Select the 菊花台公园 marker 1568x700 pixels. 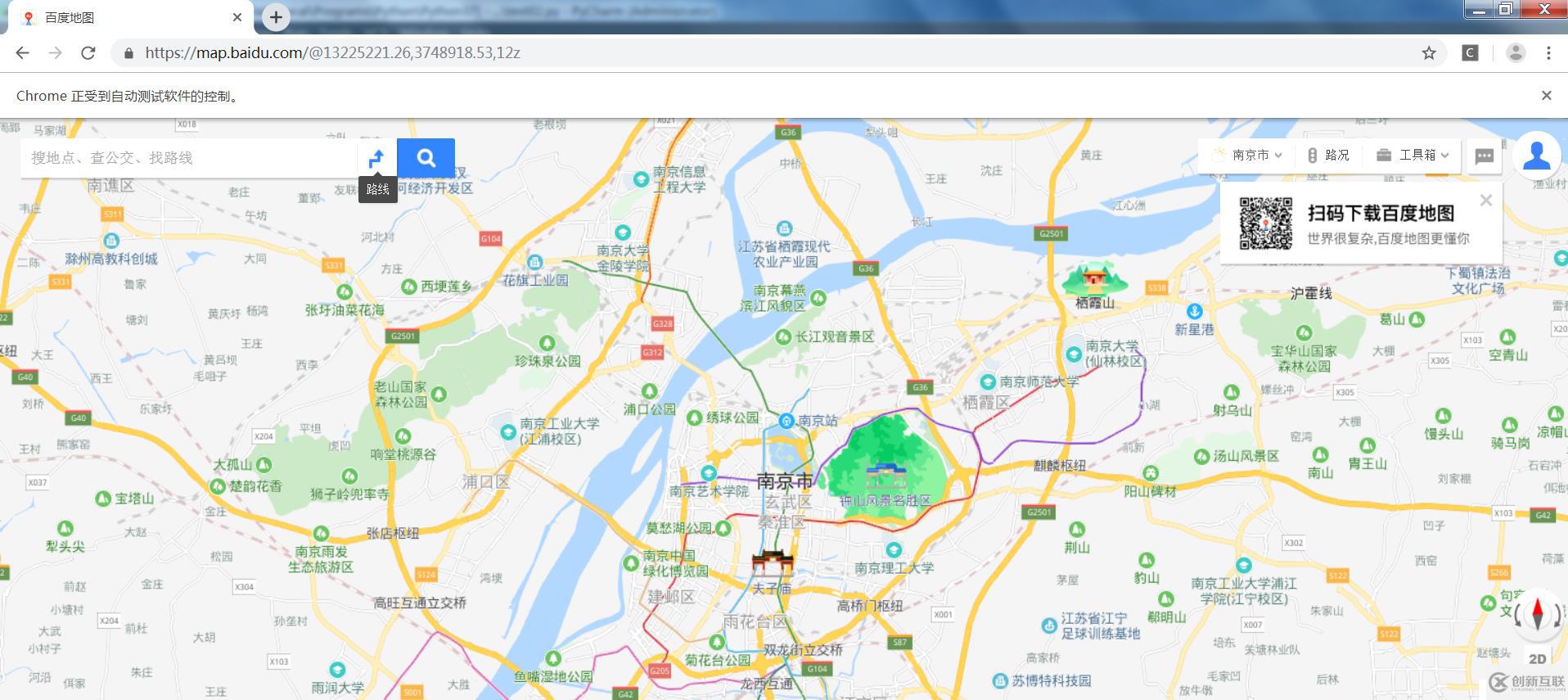click(717, 643)
